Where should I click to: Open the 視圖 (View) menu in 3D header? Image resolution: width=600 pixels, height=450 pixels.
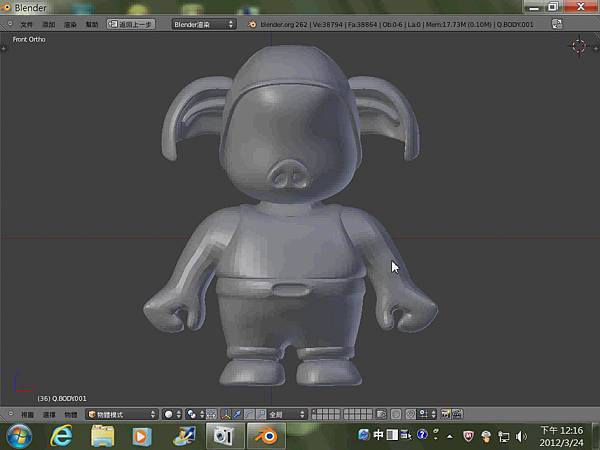28,413
